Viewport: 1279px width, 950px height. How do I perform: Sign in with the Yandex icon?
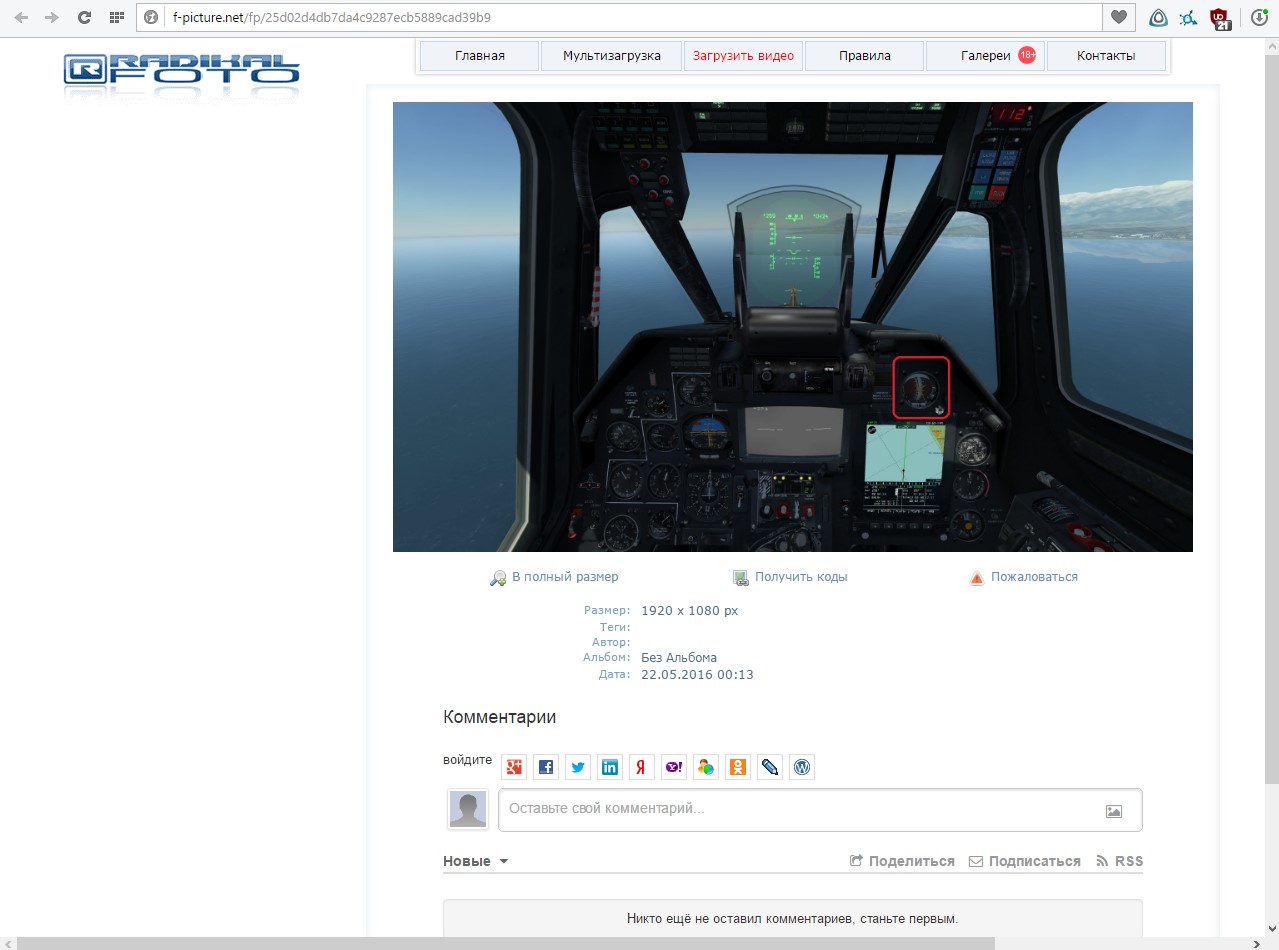click(x=642, y=767)
